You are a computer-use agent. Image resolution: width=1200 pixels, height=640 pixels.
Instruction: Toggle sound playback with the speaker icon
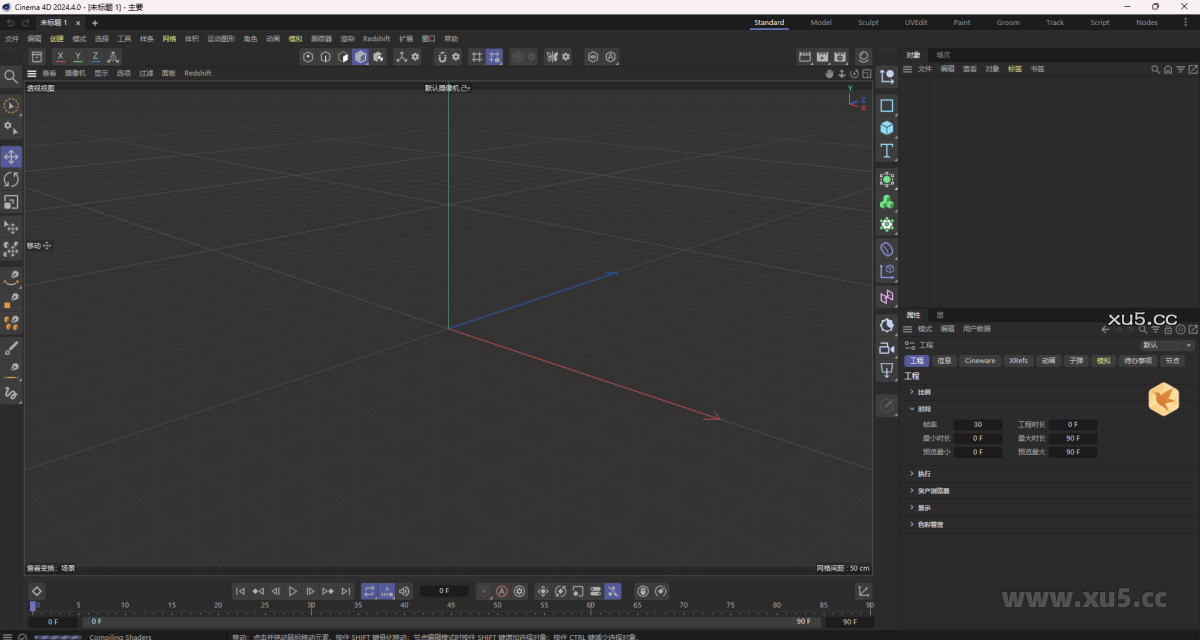click(403, 591)
